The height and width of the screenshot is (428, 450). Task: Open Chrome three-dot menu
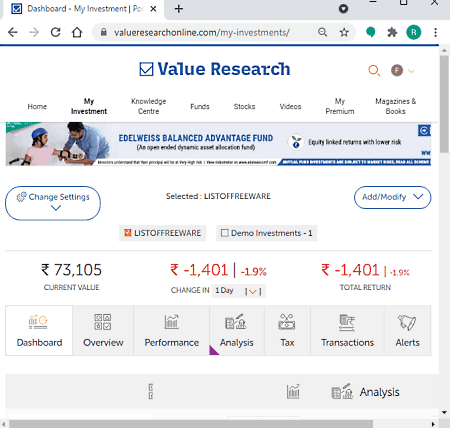(435, 32)
